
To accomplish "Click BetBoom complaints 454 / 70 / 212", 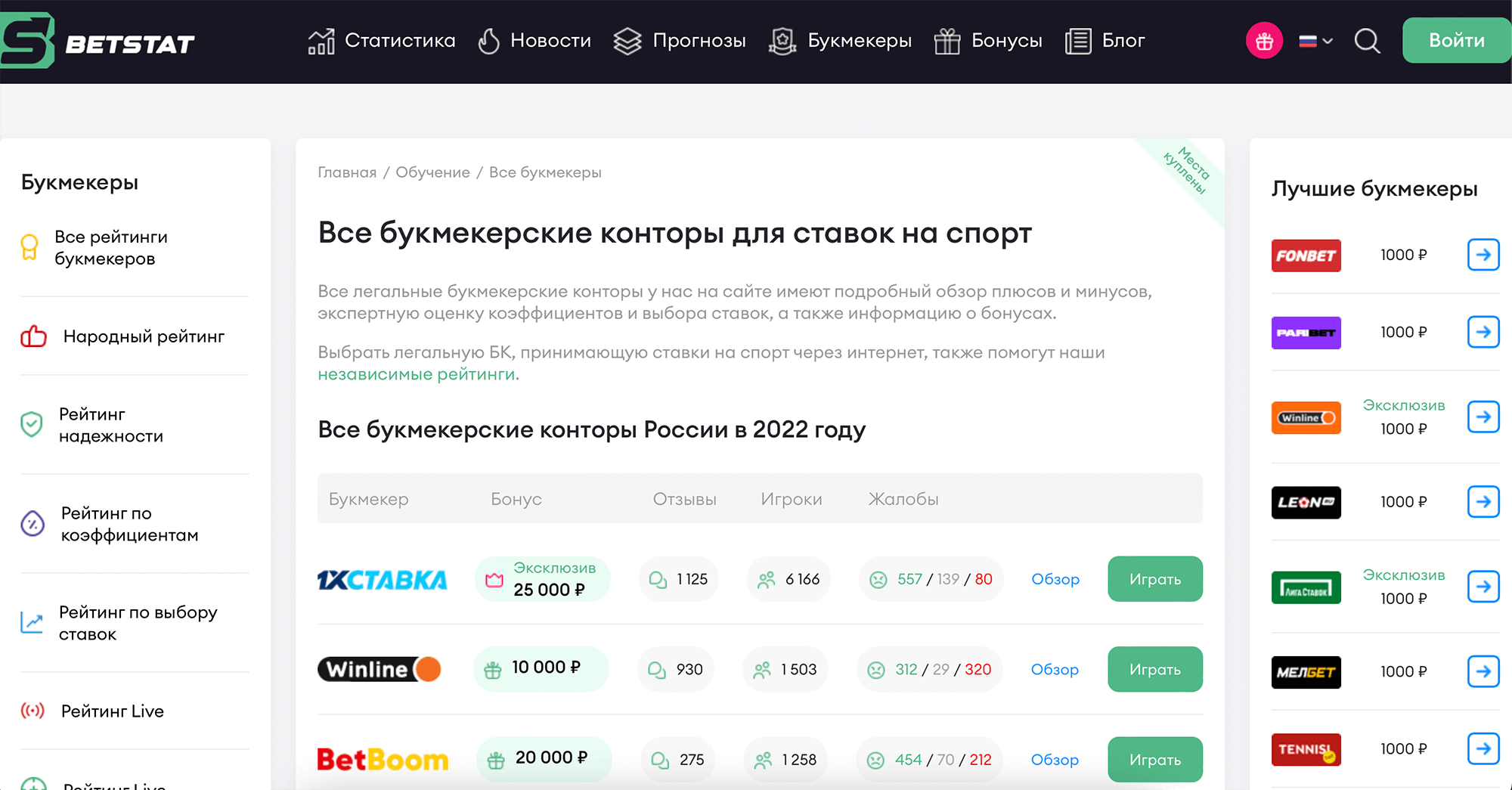I will tap(929, 759).
